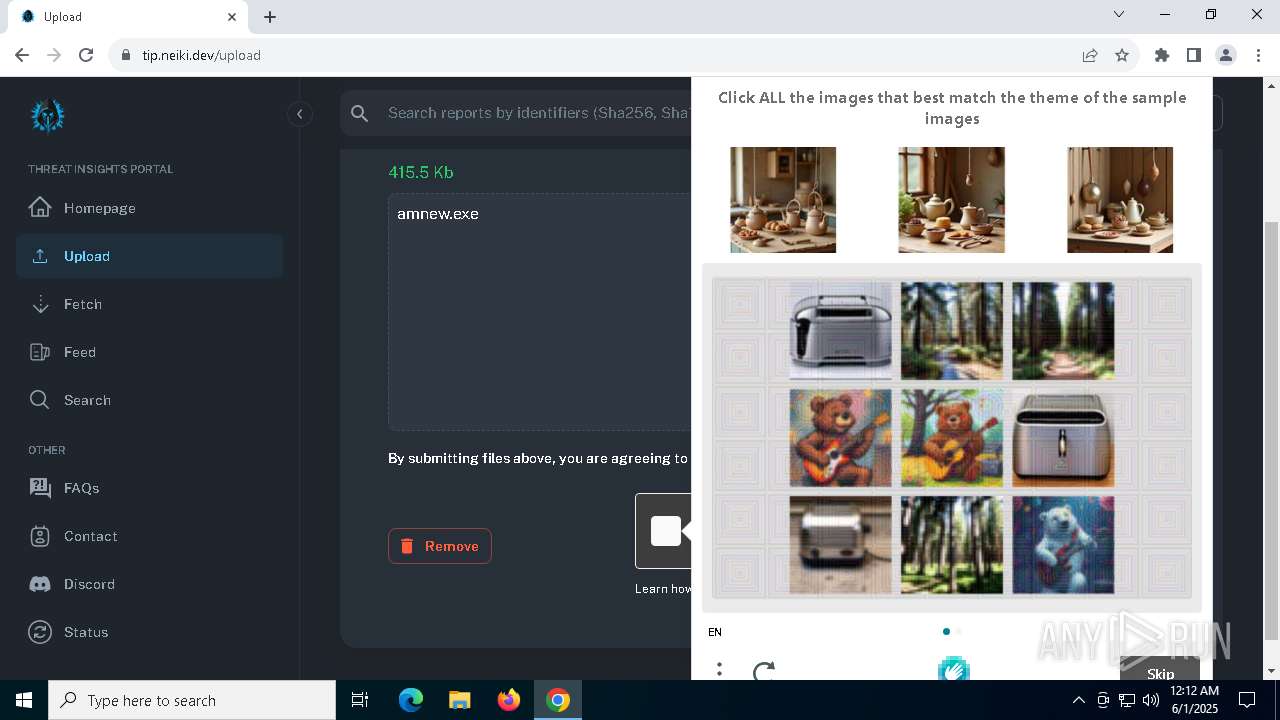Click the Contact badge icon
The height and width of the screenshot is (720, 1280).
pyautogui.click(x=40, y=536)
